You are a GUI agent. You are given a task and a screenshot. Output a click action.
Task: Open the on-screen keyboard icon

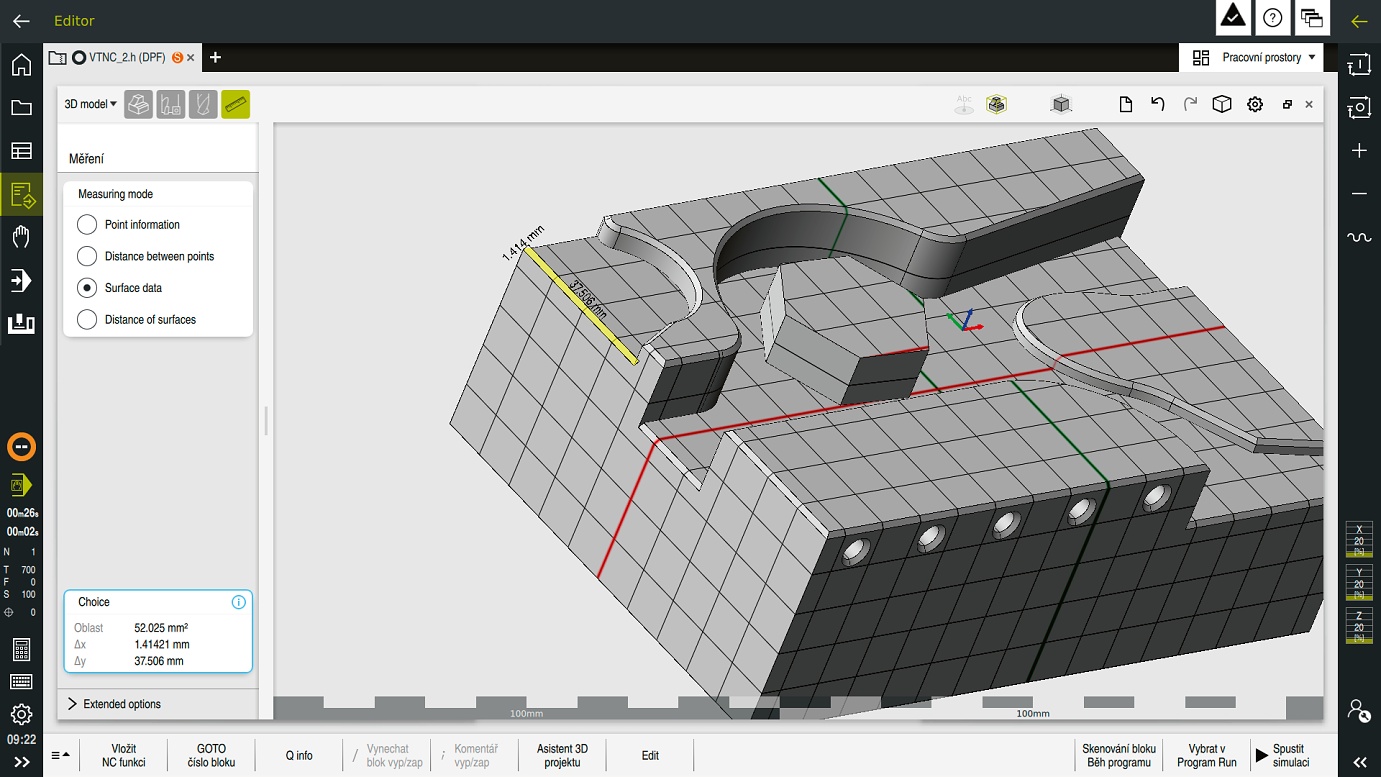[21, 682]
